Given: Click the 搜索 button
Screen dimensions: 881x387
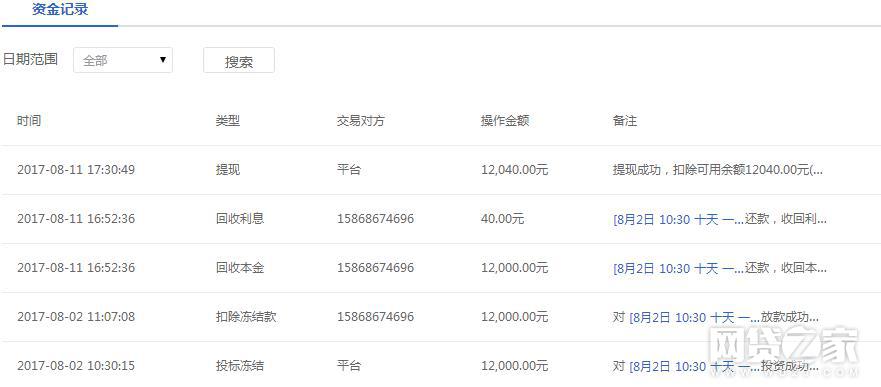Looking at the screenshot, I should click(x=239, y=61).
